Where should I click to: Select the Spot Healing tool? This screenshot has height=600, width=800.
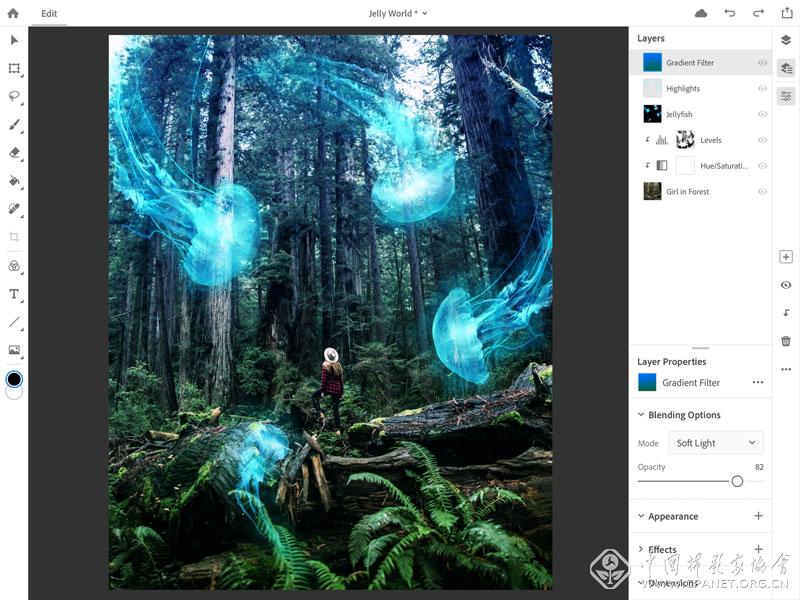14,209
